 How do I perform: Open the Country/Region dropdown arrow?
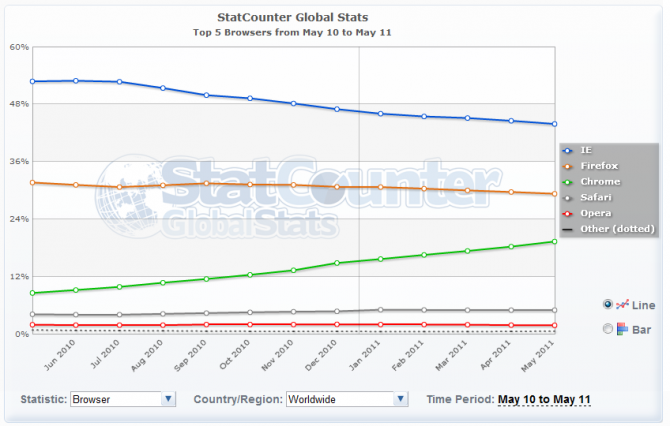pyautogui.click(x=401, y=399)
